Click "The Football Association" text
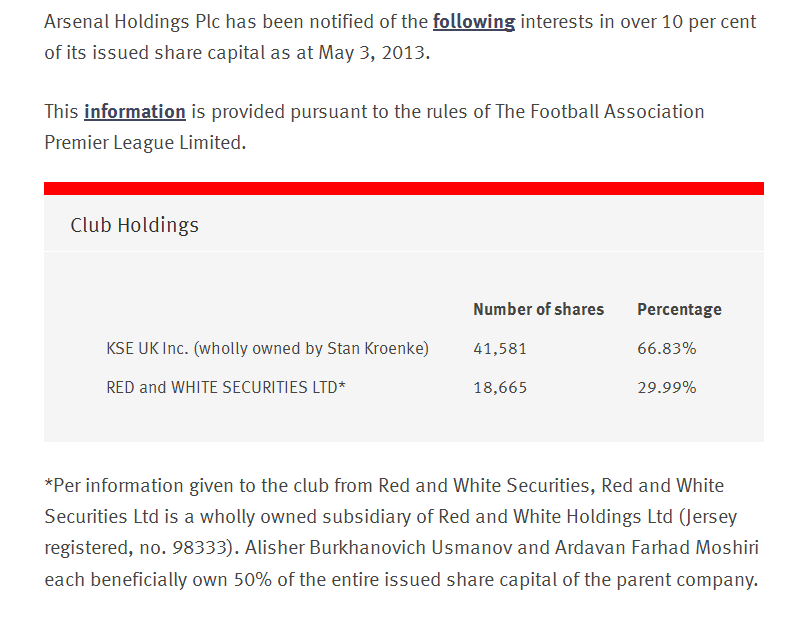This screenshot has width=794, height=617. 599,111
